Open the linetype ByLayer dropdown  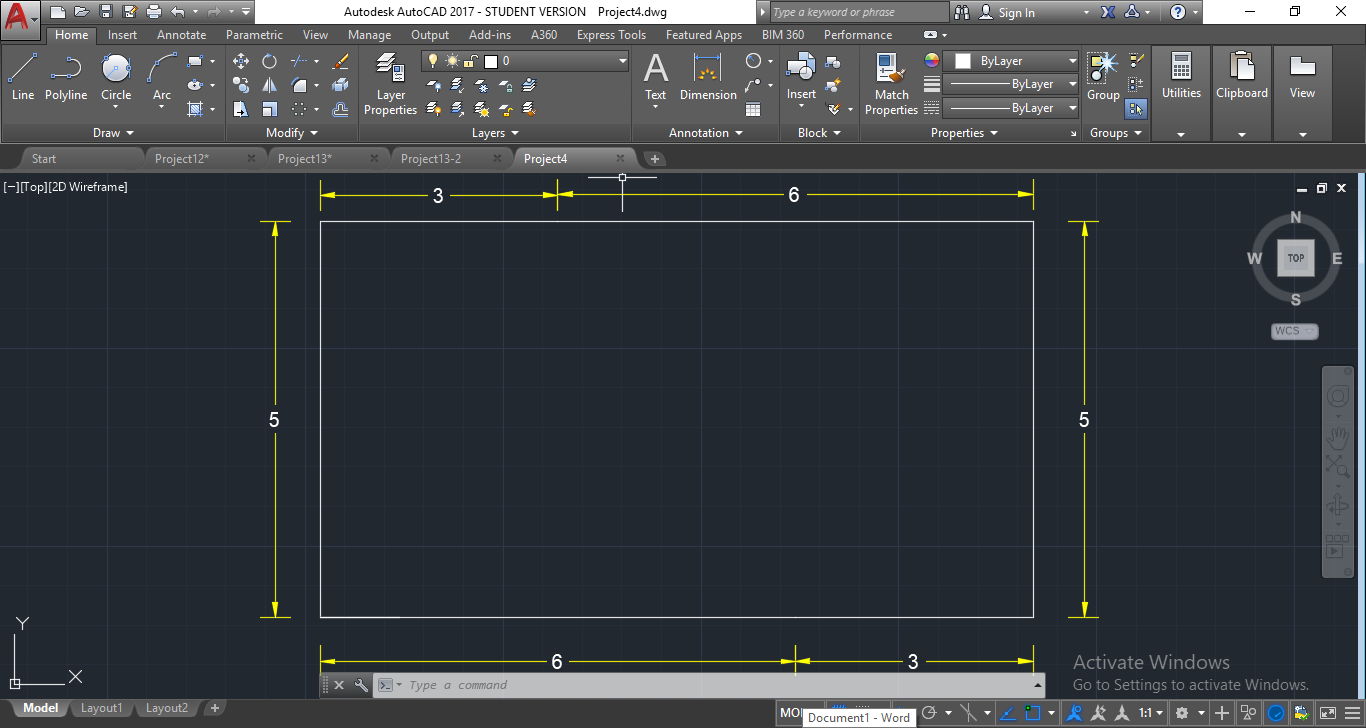pos(1011,108)
